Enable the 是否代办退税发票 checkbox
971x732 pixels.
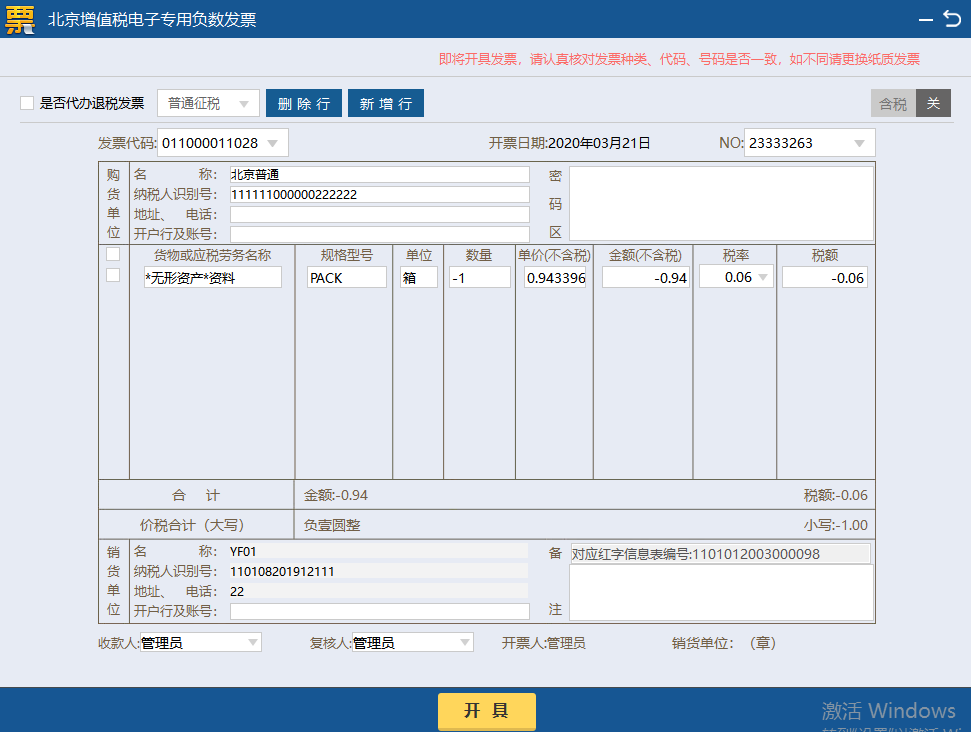point(25,102)
